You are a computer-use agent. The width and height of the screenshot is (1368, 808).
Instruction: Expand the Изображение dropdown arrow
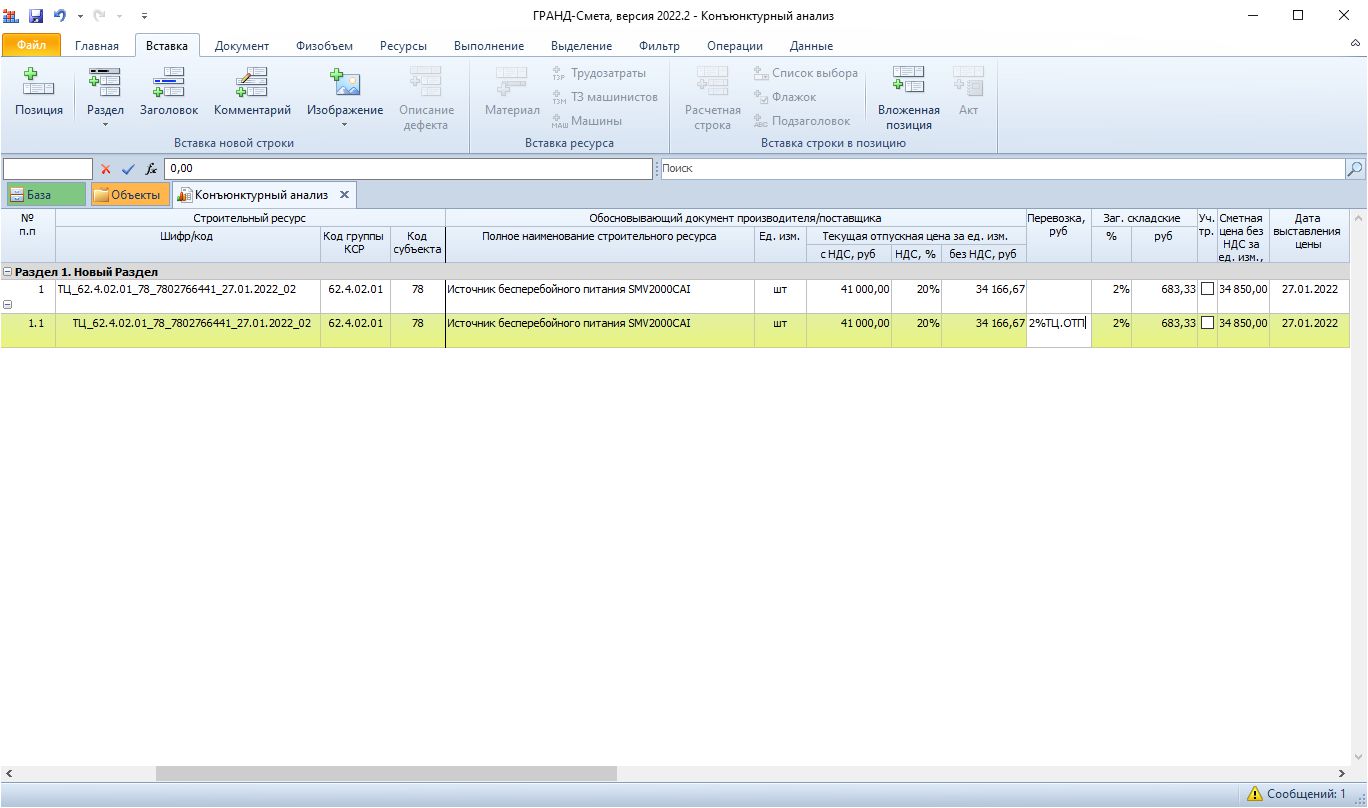pos(344,125)
